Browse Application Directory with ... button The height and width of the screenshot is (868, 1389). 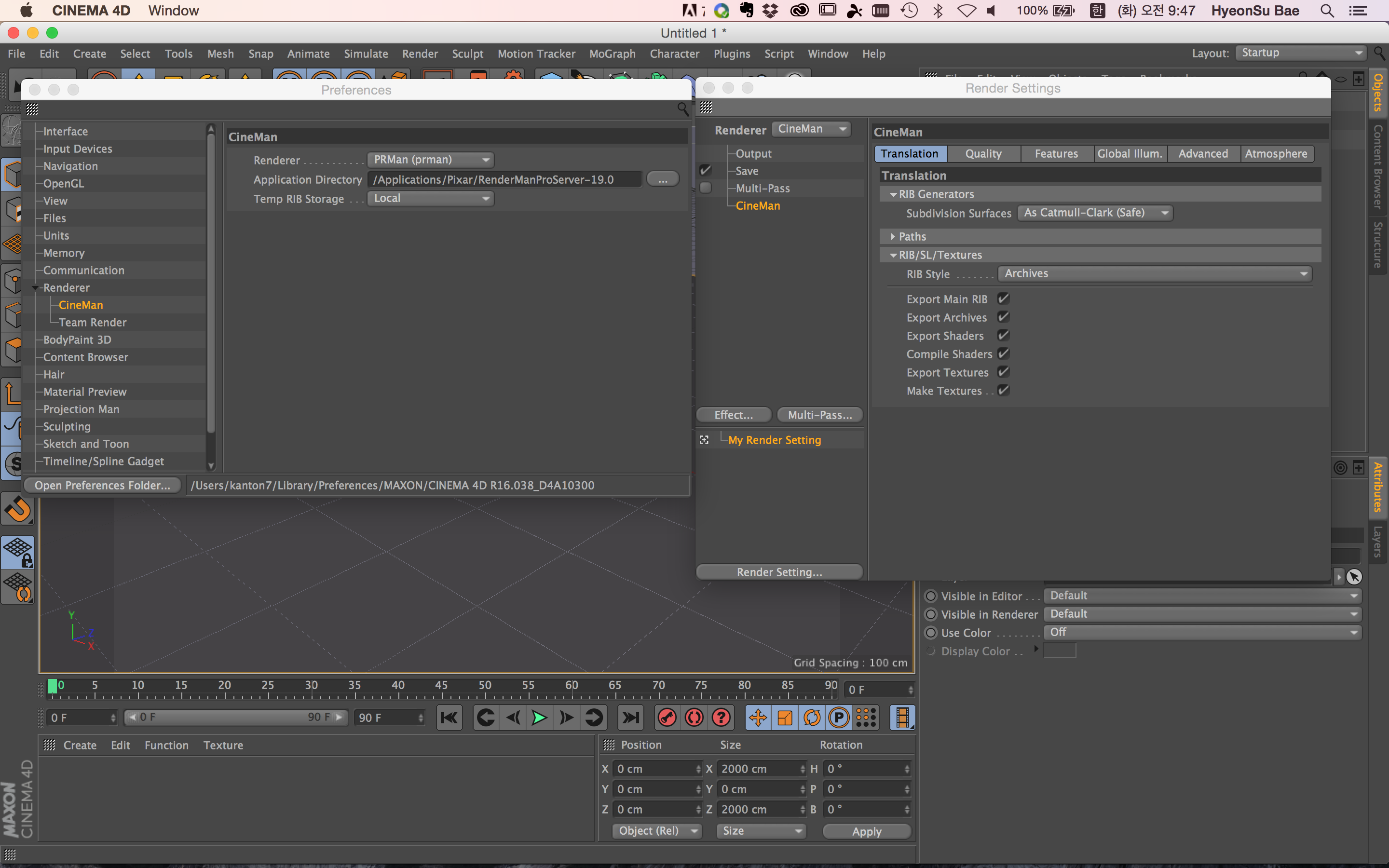(x=663, y=179)
